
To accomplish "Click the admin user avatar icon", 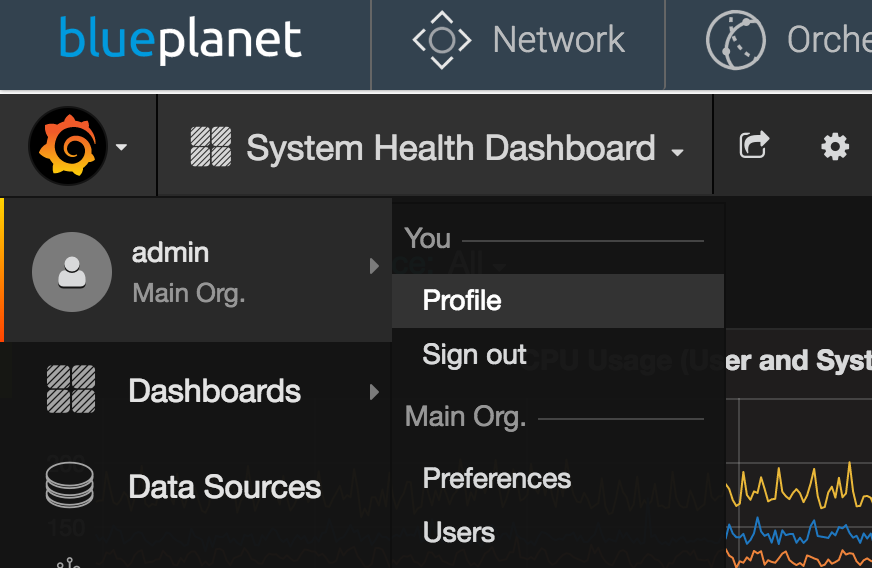I will (x=71, y=272).
